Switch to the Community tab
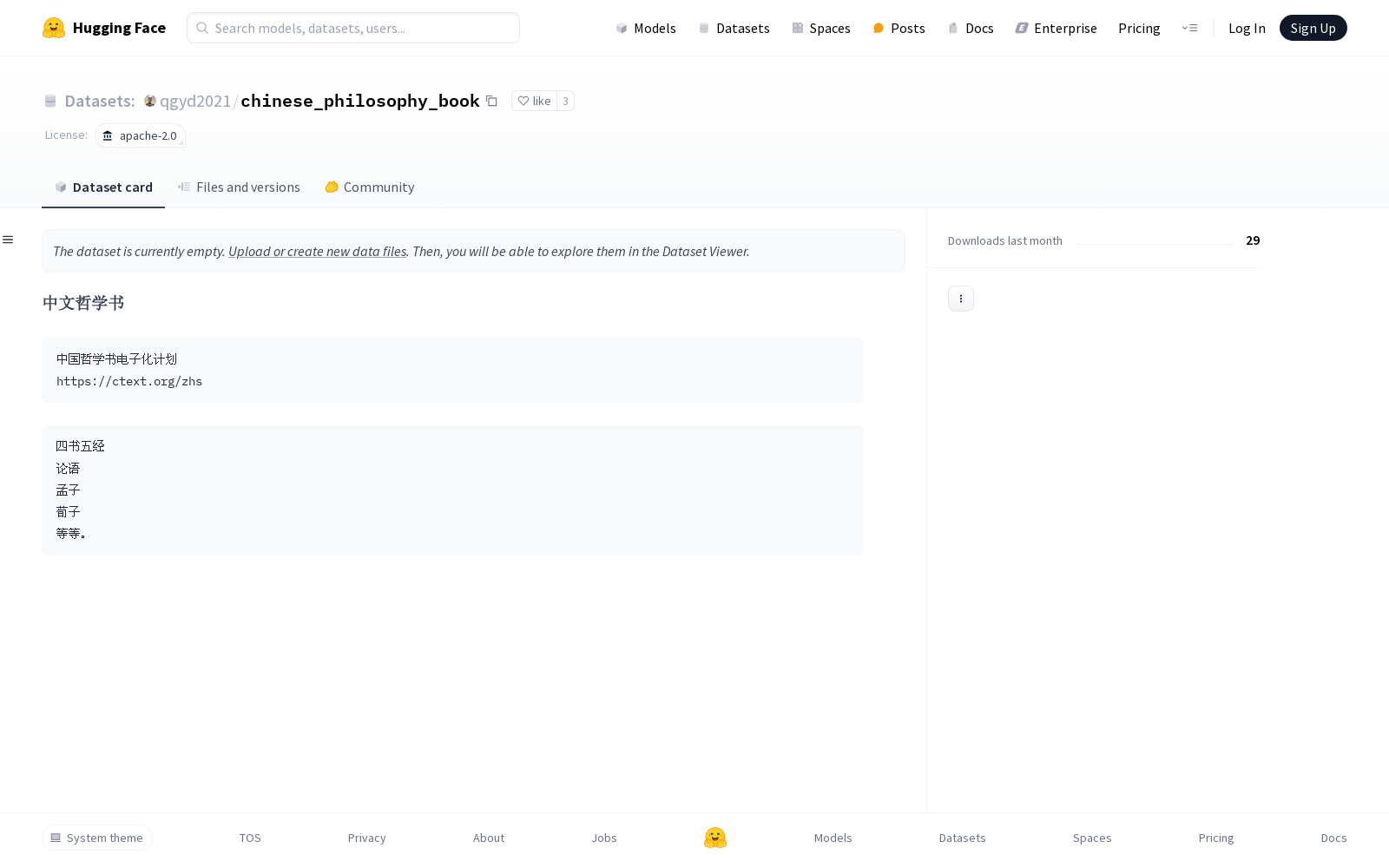 [x=370, y=187]
